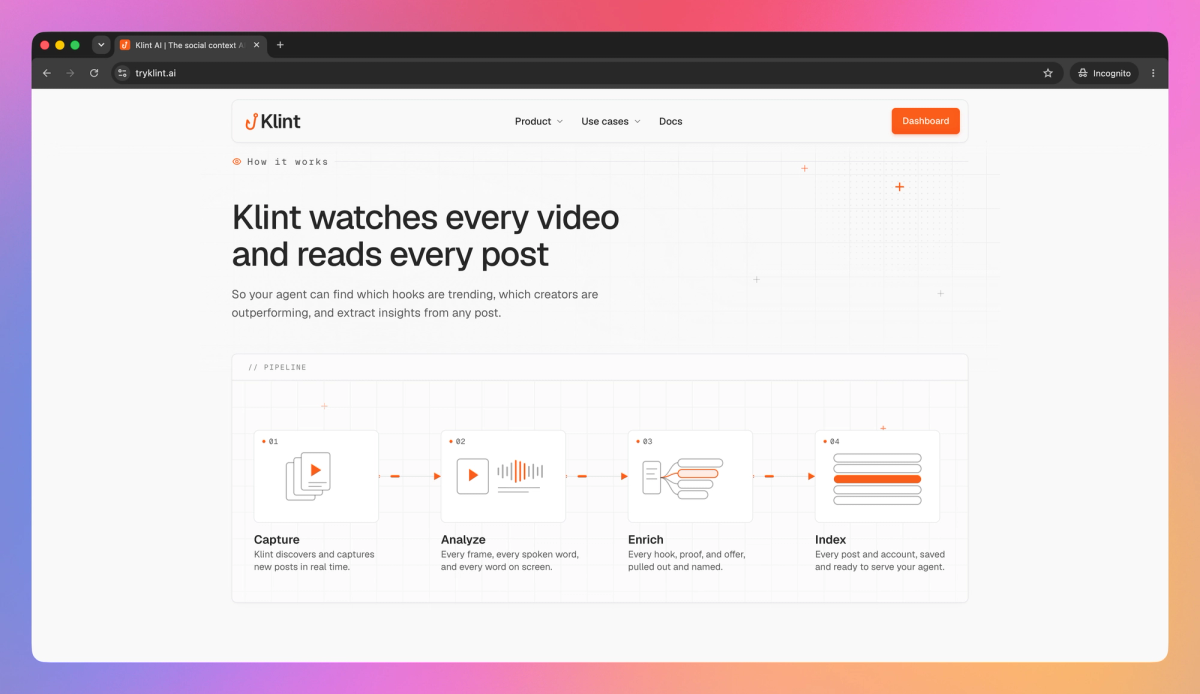Click the orange Dashboard button
Screen dimensions: 1200x694
(x=926, y=121)
